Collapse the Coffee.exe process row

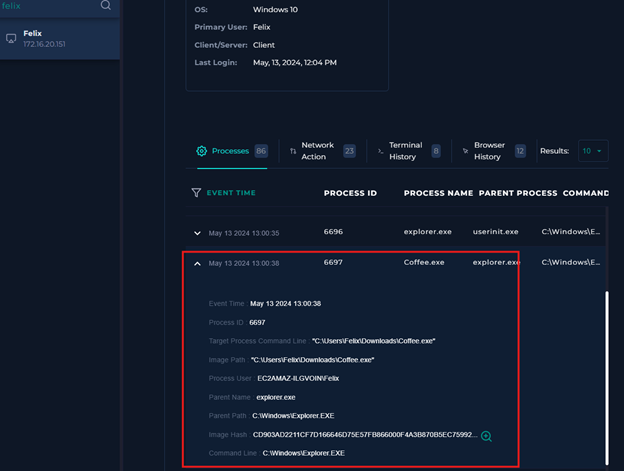[197, 263]
